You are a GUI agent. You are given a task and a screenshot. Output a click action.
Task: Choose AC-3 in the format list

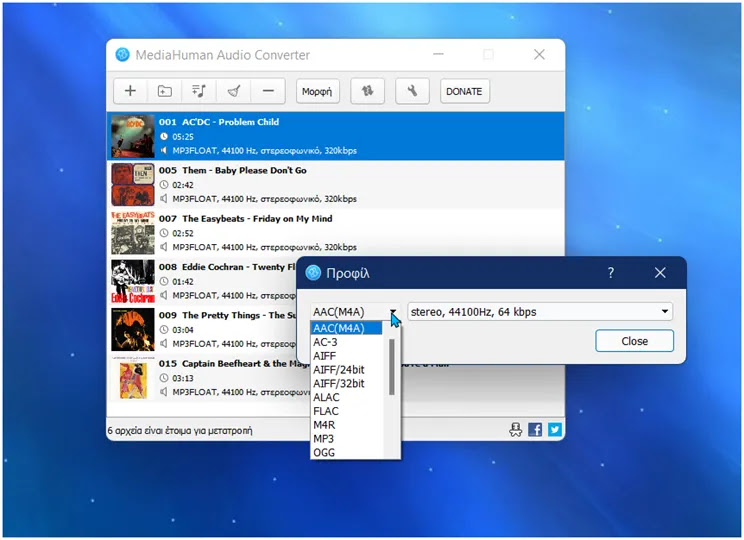pyautogui.click(x=346, y=342)
